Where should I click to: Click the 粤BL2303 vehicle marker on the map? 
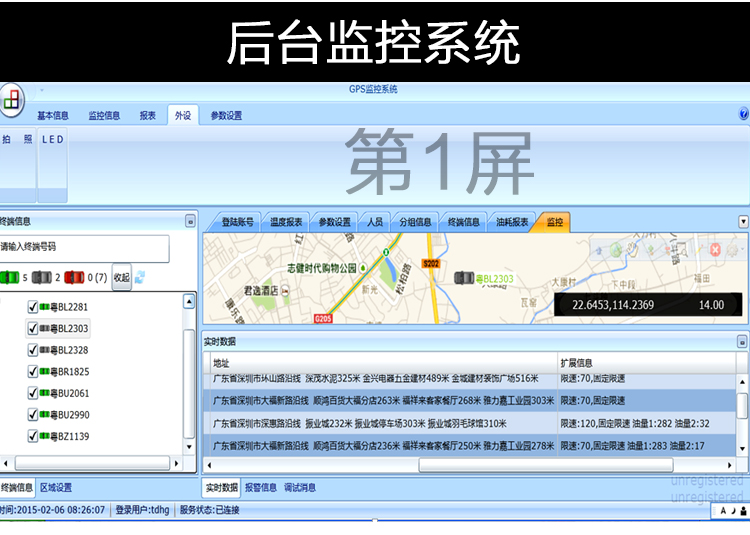464,277
